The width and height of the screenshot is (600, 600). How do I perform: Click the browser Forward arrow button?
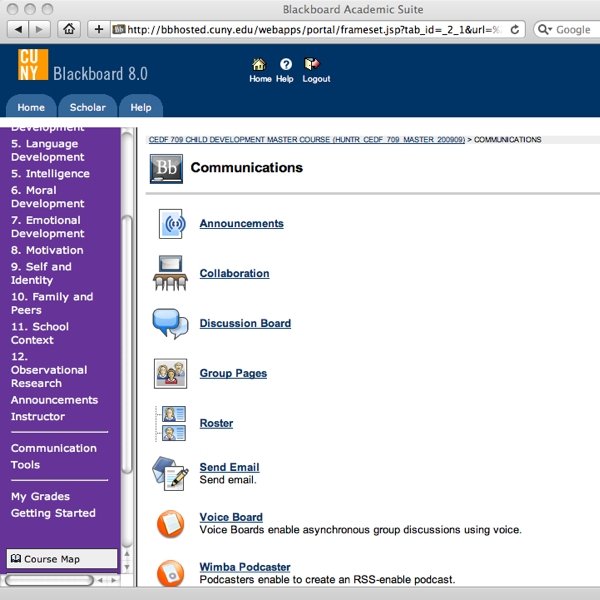tap(39, 29)
